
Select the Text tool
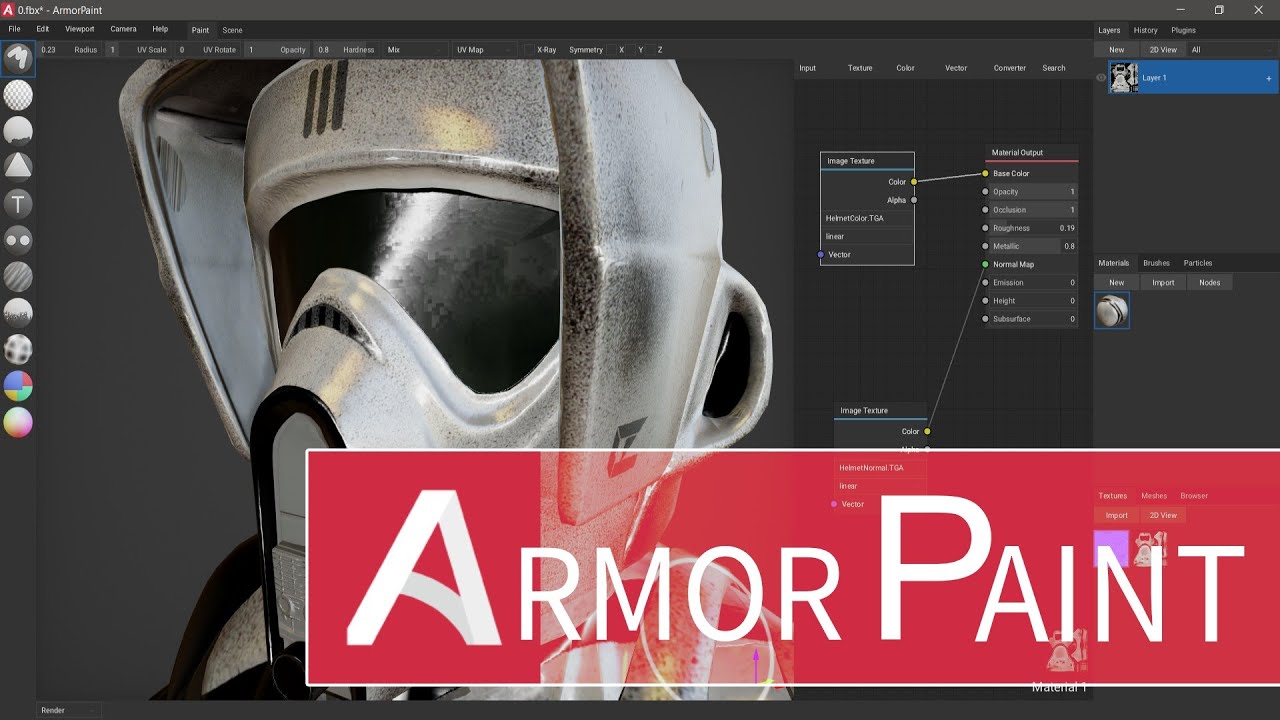click(18, 204)
